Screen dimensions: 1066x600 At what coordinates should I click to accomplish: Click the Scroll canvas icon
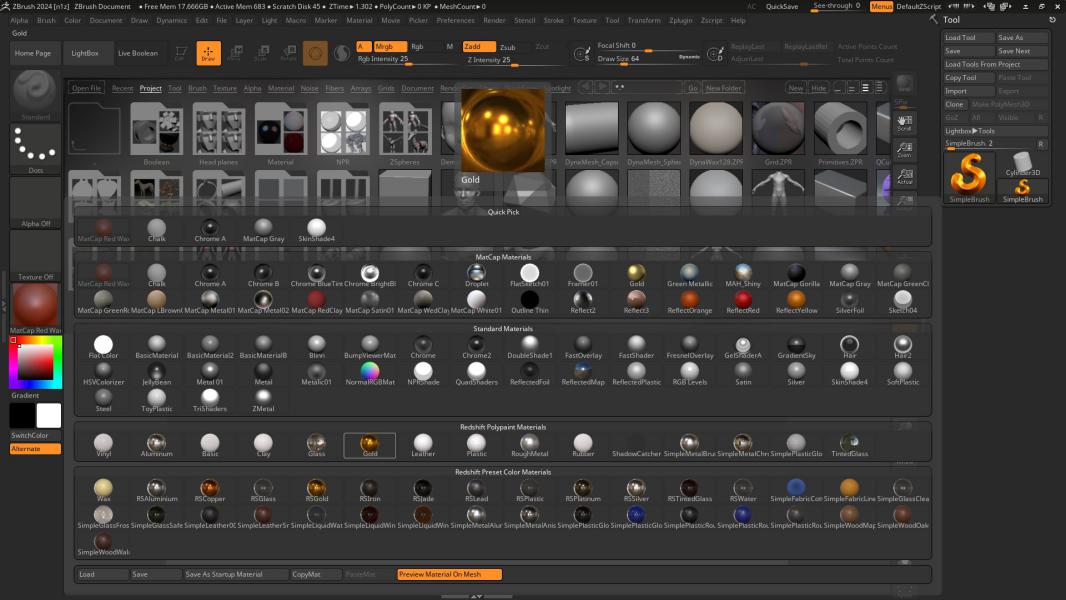[904, 122]
